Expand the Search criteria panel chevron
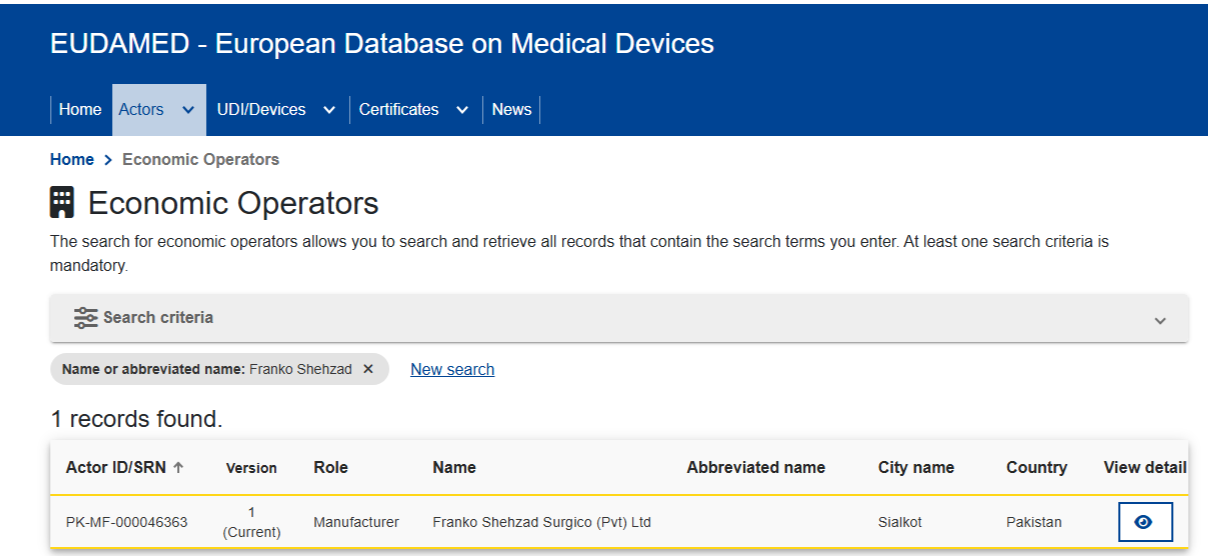The width and height of the screenshot is (1208, 556). click(x=1160, y=320)
